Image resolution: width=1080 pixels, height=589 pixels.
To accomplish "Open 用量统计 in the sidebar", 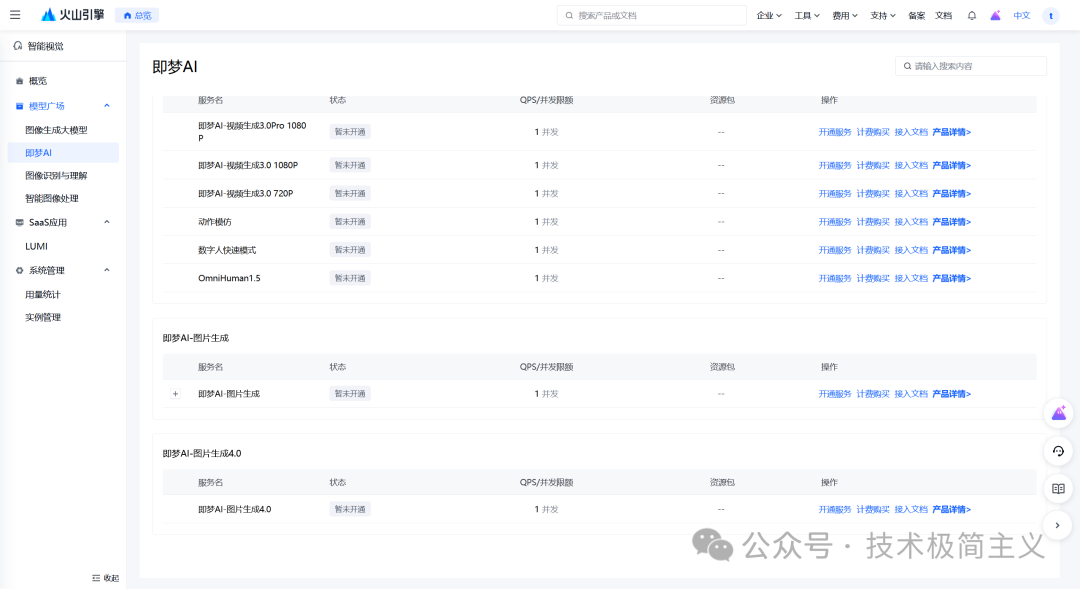I will [x=43, y=294].
